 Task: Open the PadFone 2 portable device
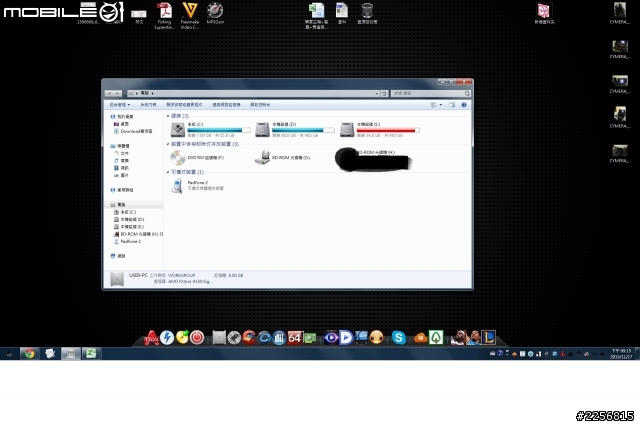click(197, 186)
